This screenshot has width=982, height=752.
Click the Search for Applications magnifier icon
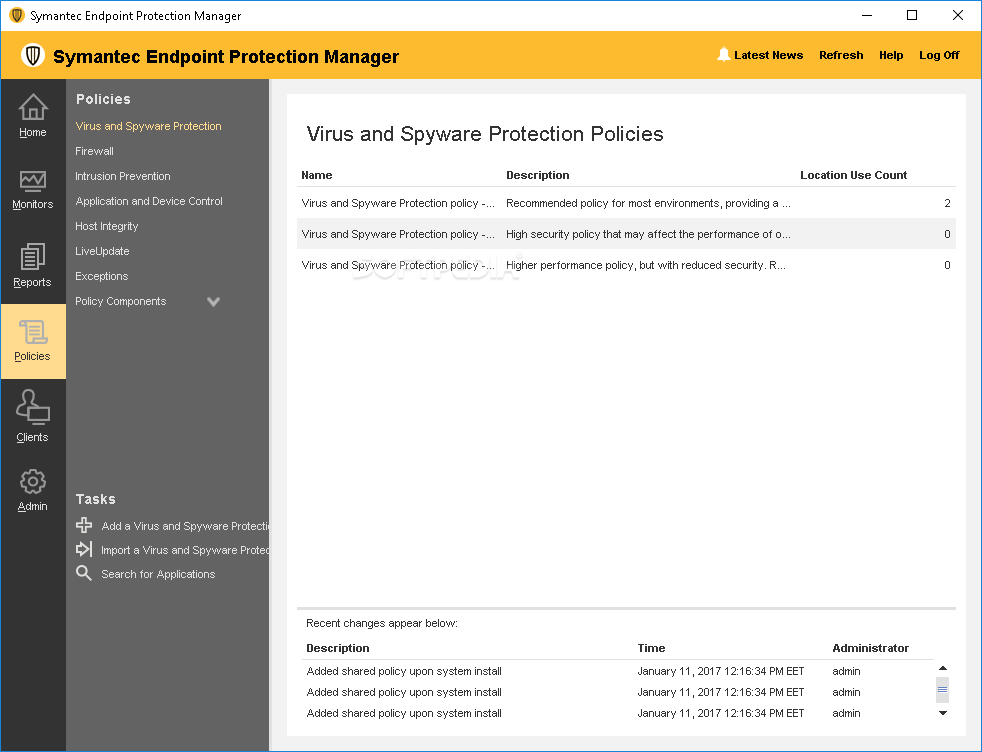pyautogui.click(x=84, y=573)
